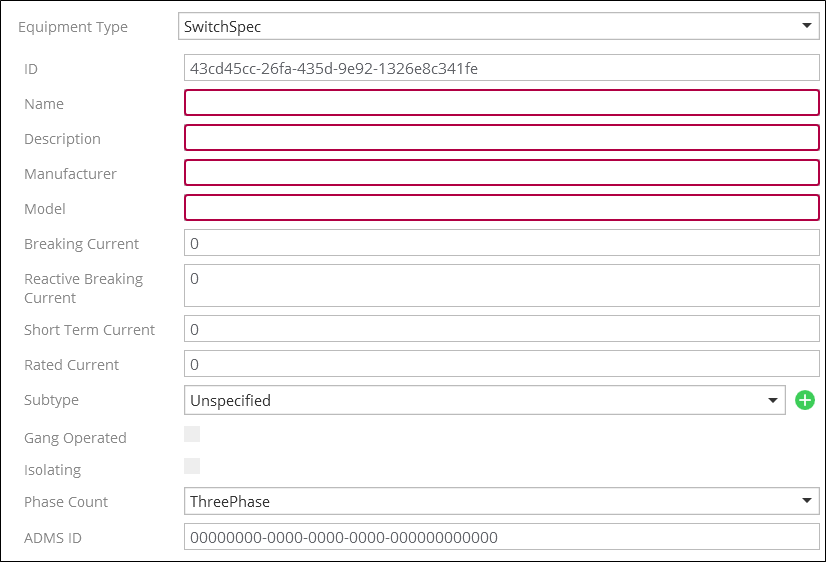
Task: Click the Name input field
Action: [x=502, y=103]
